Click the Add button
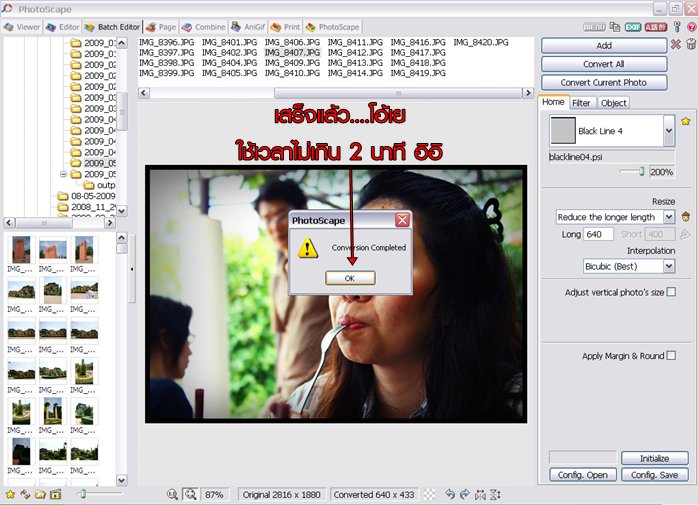 click(604, 45)
